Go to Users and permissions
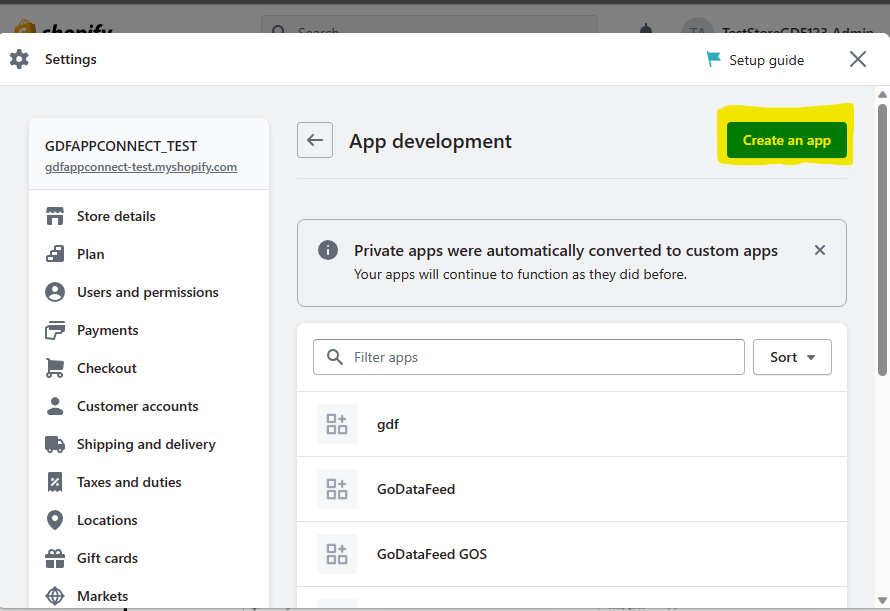 [149, 292]
